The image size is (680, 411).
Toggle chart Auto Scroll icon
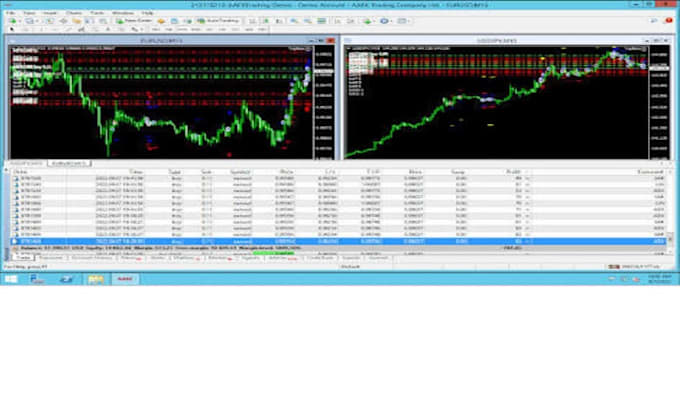tap(338, 21)
